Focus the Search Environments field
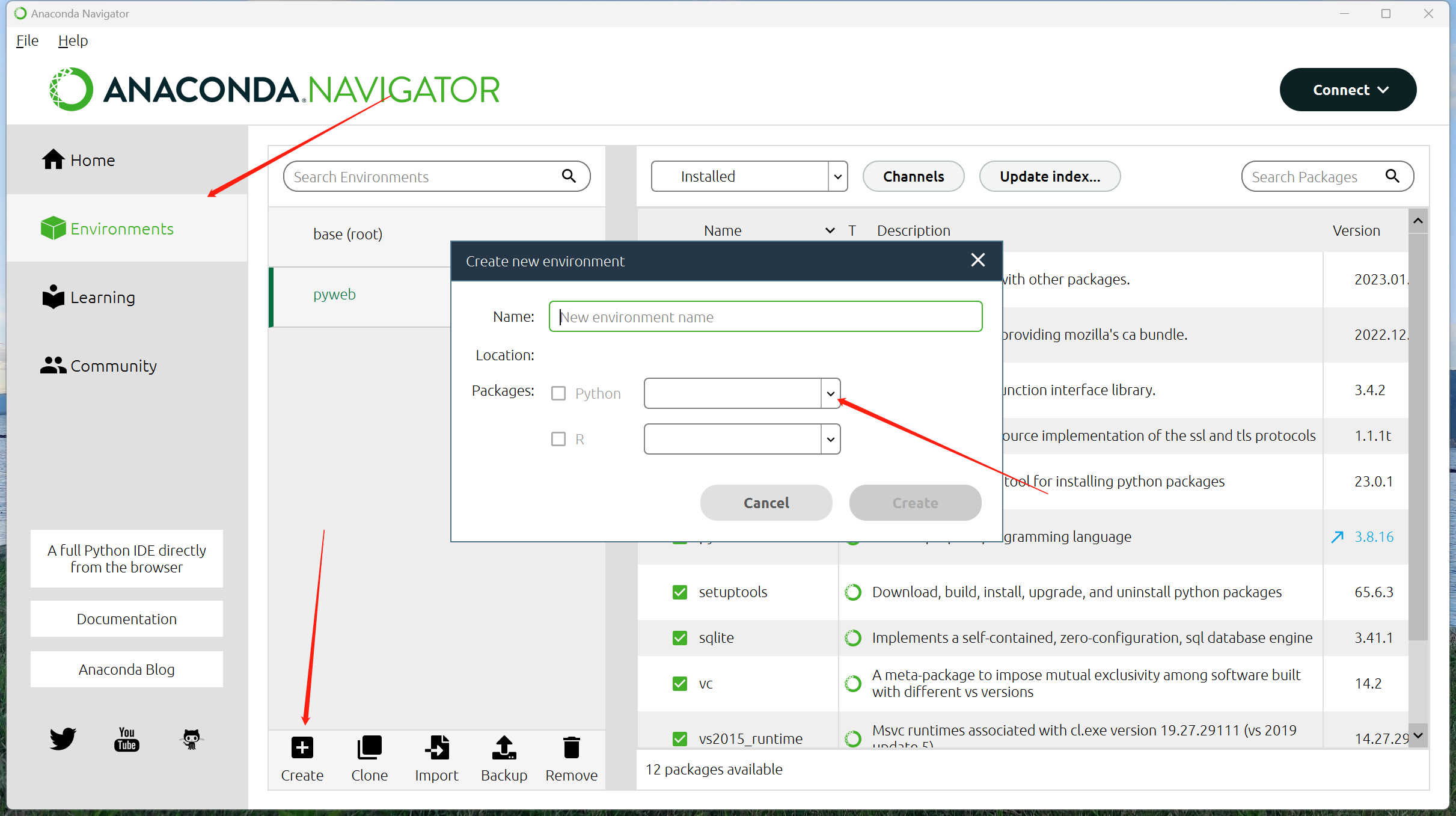The width and height of the screenshot is (1456, 816). 436,176
